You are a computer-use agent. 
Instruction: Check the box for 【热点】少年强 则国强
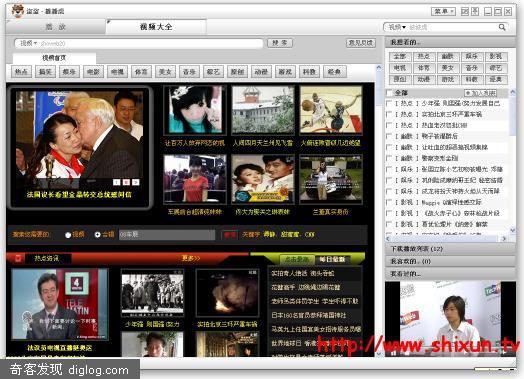389,104
